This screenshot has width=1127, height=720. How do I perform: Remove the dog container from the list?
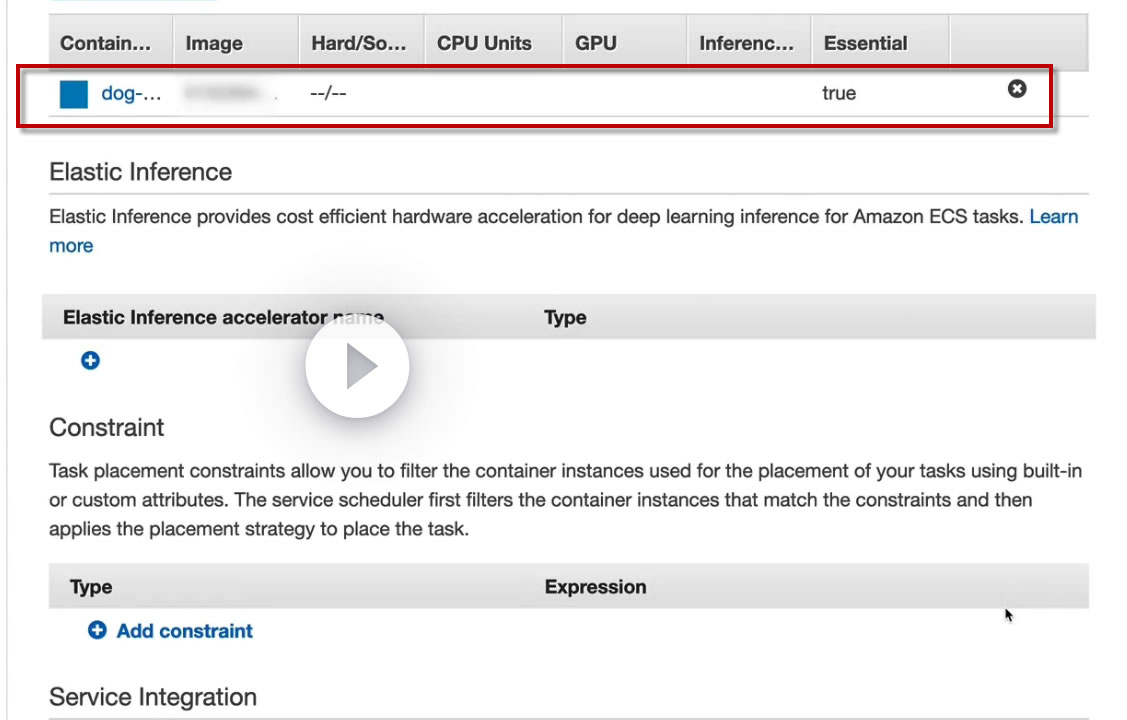tap(1017, 89)
